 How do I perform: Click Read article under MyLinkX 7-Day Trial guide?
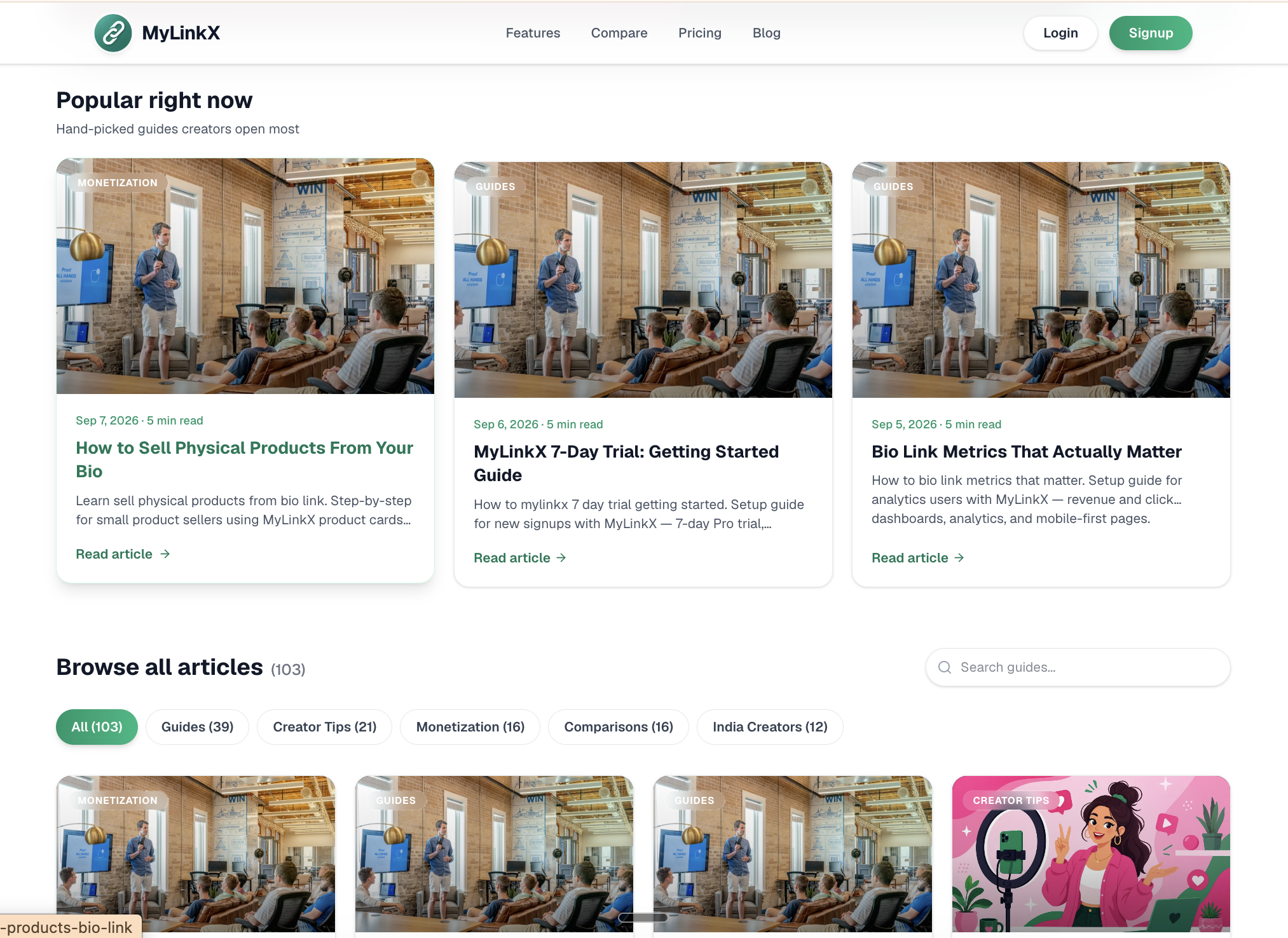tap(512, 558)
